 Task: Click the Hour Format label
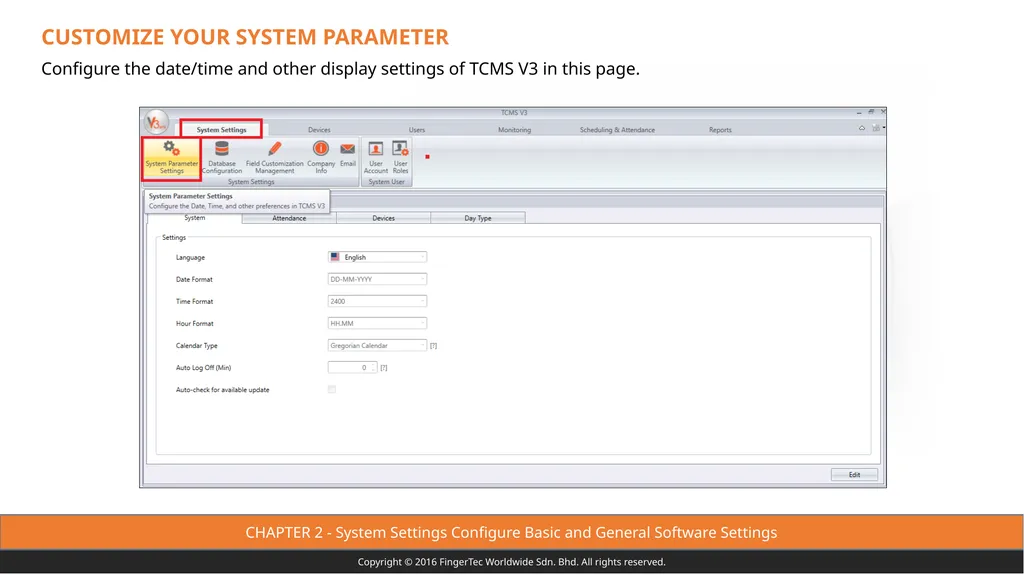[195, 324]
